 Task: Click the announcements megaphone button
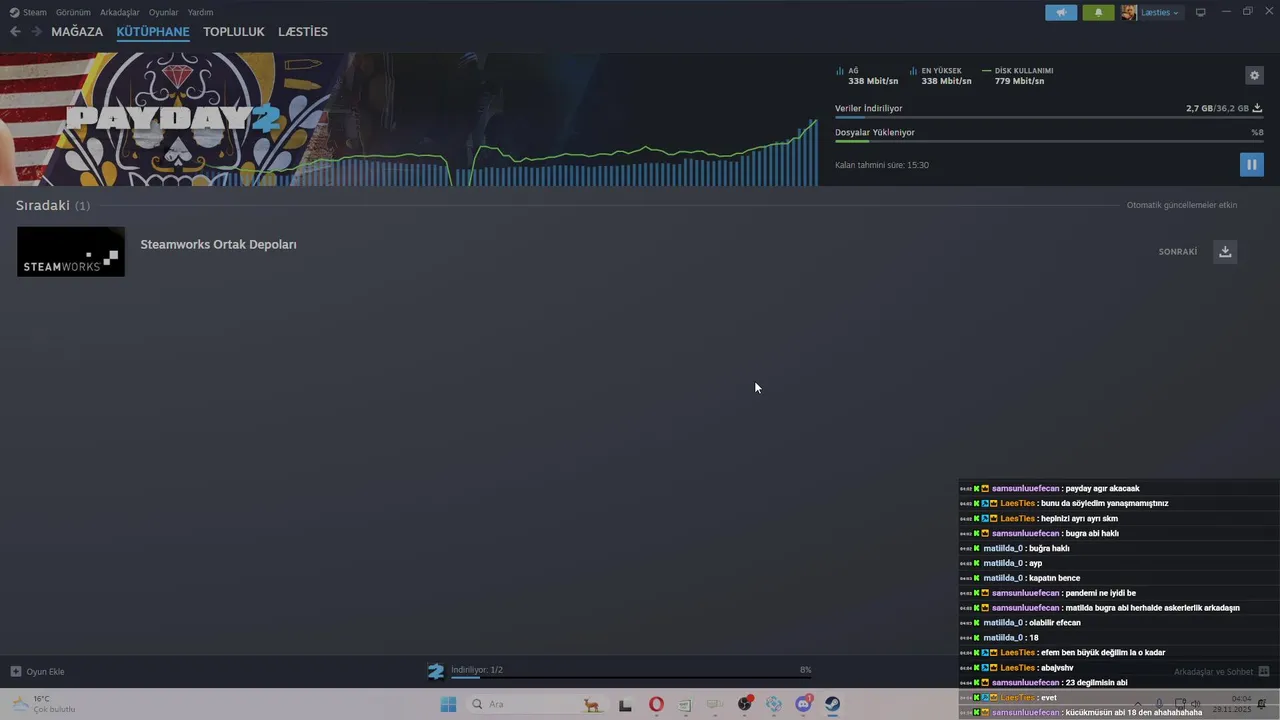coord(1061,12)
